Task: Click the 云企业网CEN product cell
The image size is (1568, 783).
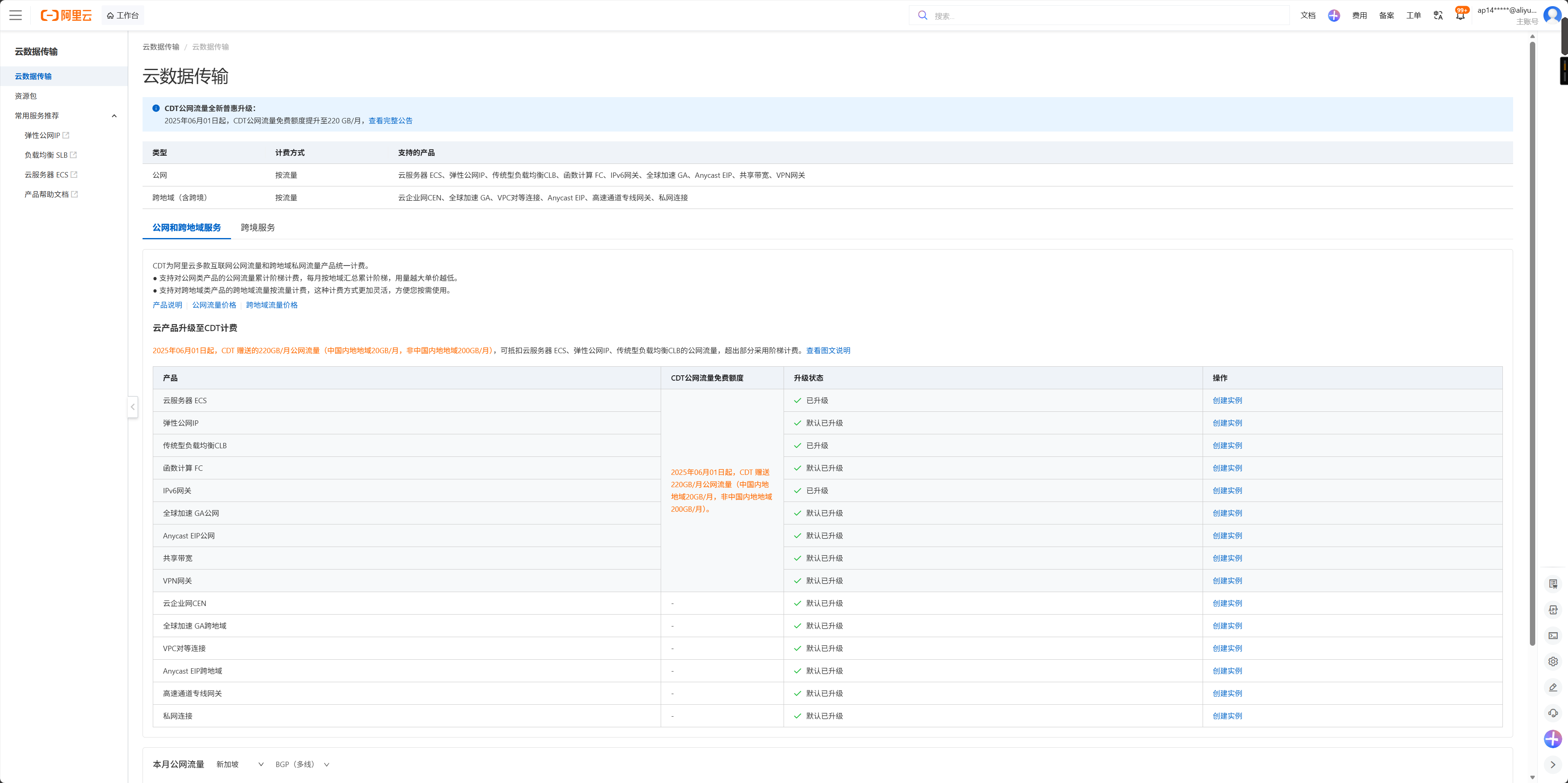Action: (x=407, y=604)
